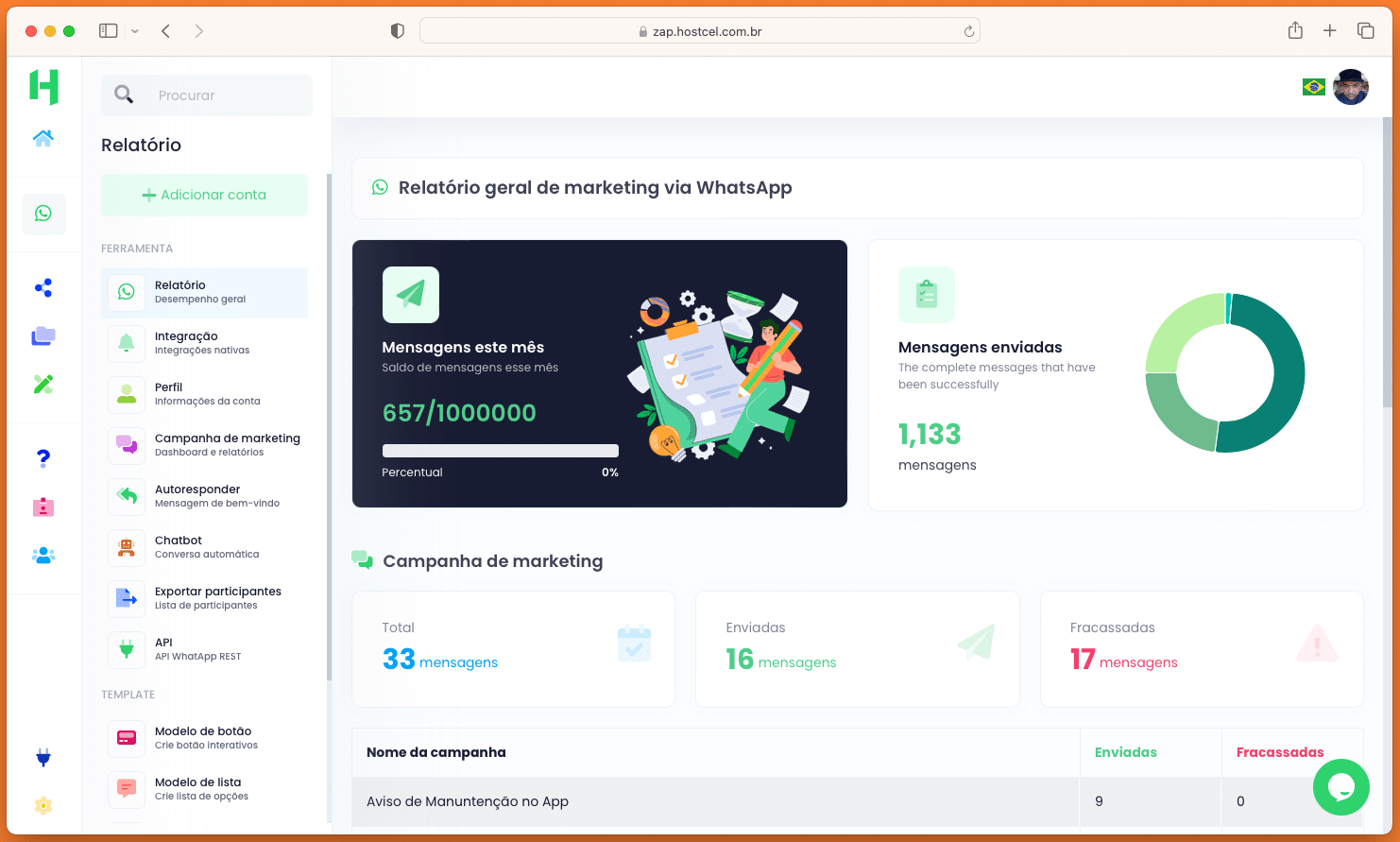Viewport: 1400px width, 842px height.
Task: Focus the Procurar search field
Action: (x=207, y=95)
